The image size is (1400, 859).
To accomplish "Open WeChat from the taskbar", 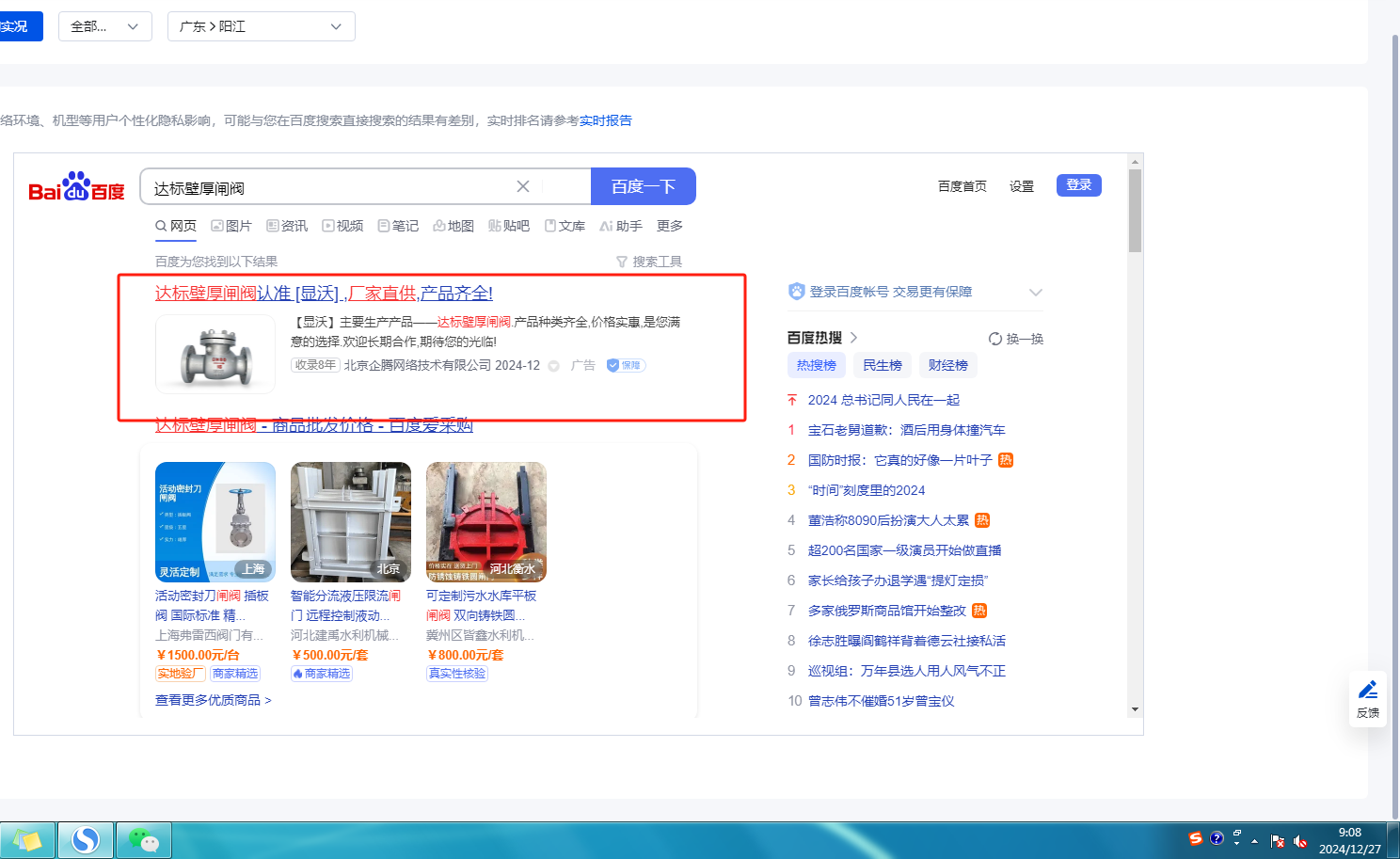I will [x=143, y=840].
